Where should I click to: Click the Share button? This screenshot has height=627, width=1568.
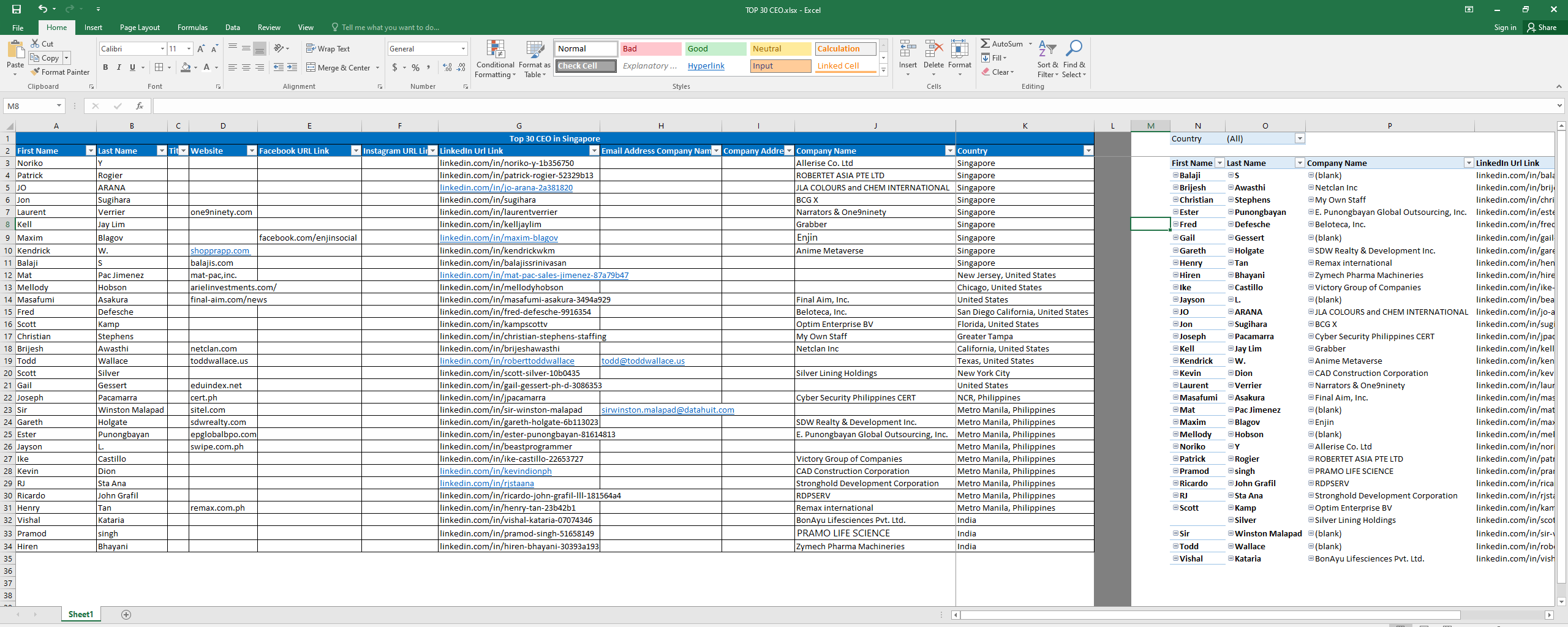click(x=1542, y=28)
